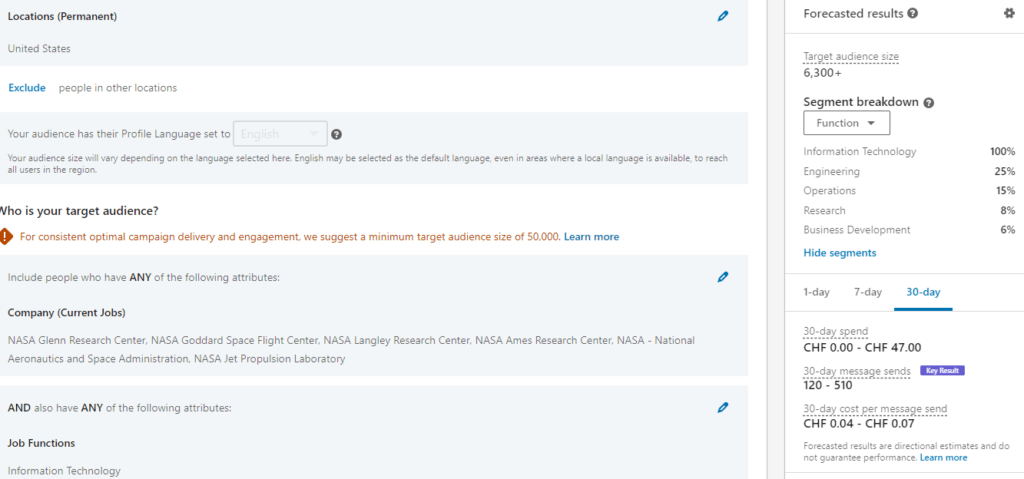Click the CHF 0.04 - CHF 0.07 value
Image resolution: width=1024 pixels, height=479 pixels.
click(x=858, y=423)
